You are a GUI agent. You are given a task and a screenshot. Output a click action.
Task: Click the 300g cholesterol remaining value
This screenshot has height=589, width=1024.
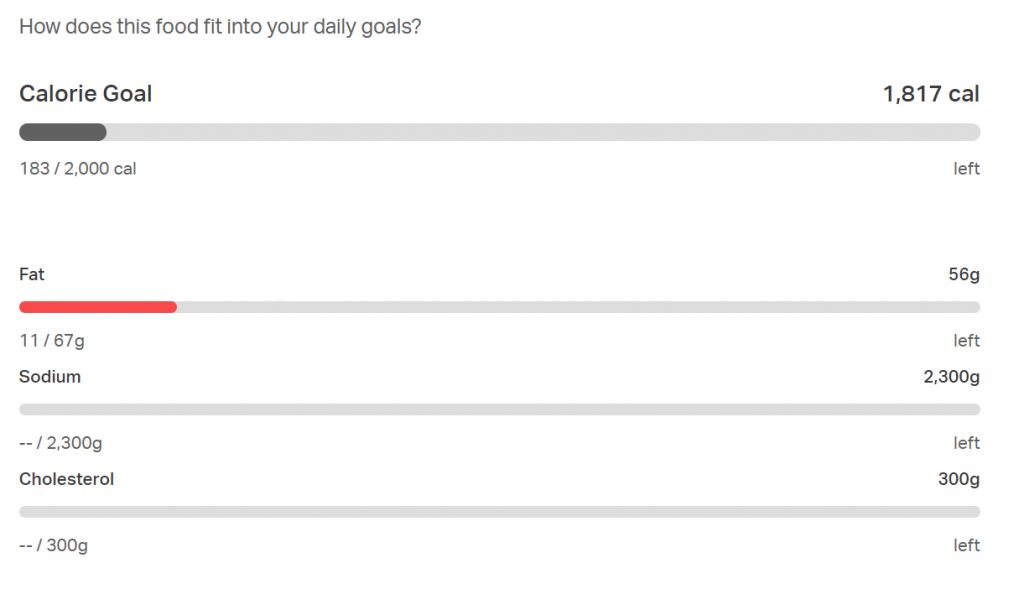[x=958, y=479]
